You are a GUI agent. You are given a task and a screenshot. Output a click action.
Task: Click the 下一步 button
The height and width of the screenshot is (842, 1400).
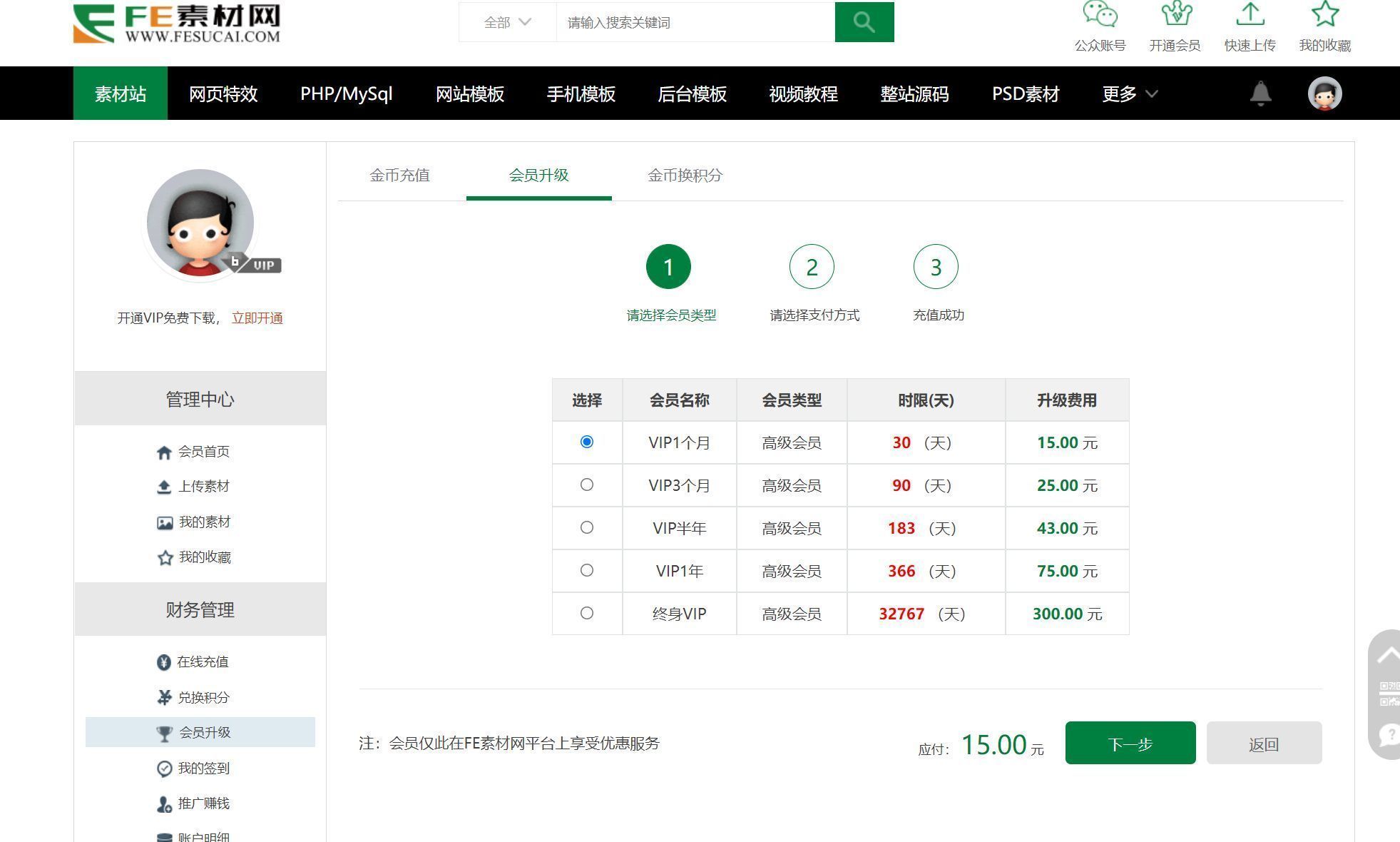(x=1129, y=743)
